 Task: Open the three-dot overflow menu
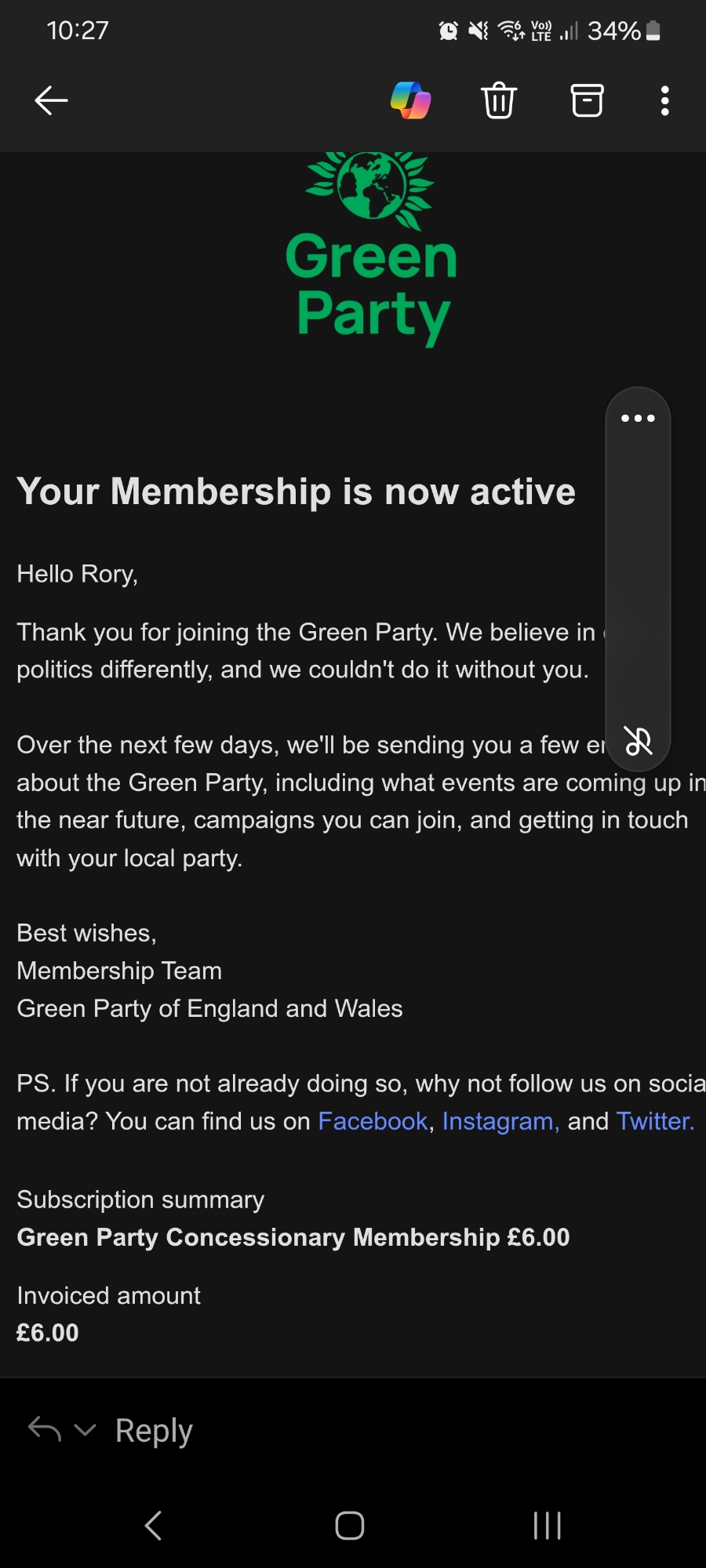(x=665, y=100)
